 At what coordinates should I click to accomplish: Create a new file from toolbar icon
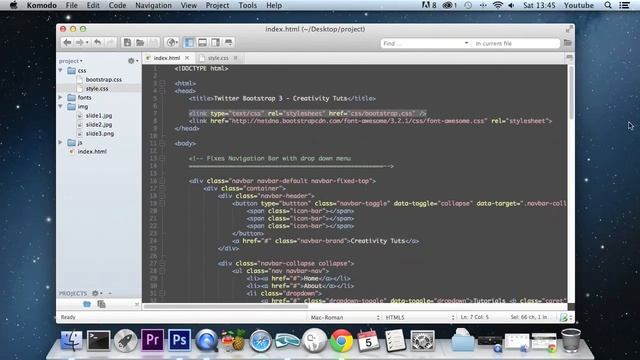click(127, 42)
